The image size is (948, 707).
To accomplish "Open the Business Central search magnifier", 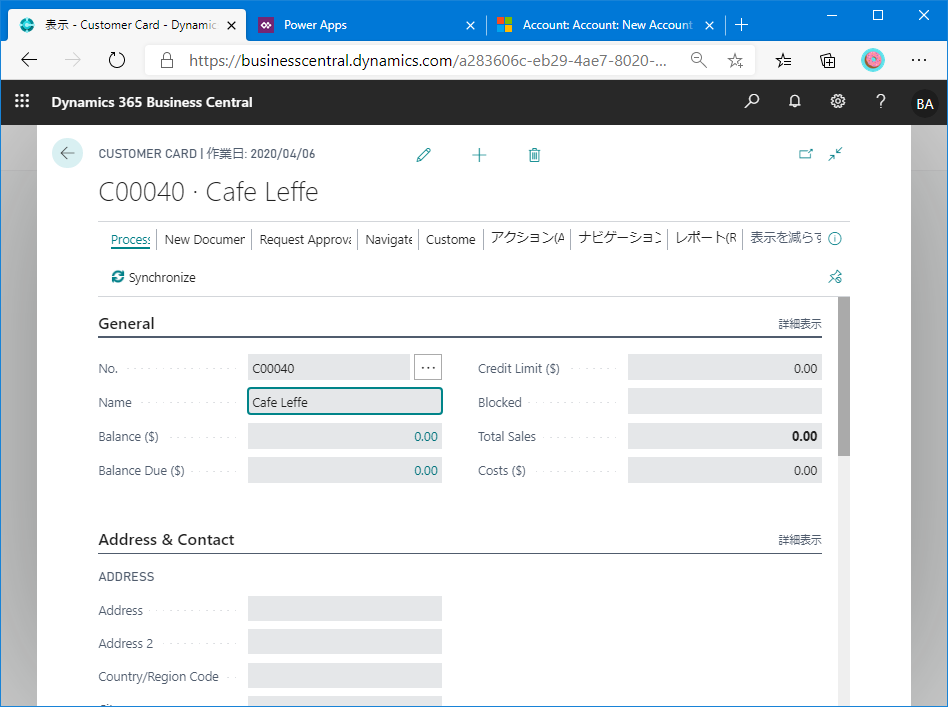I will tap(752, 101).
